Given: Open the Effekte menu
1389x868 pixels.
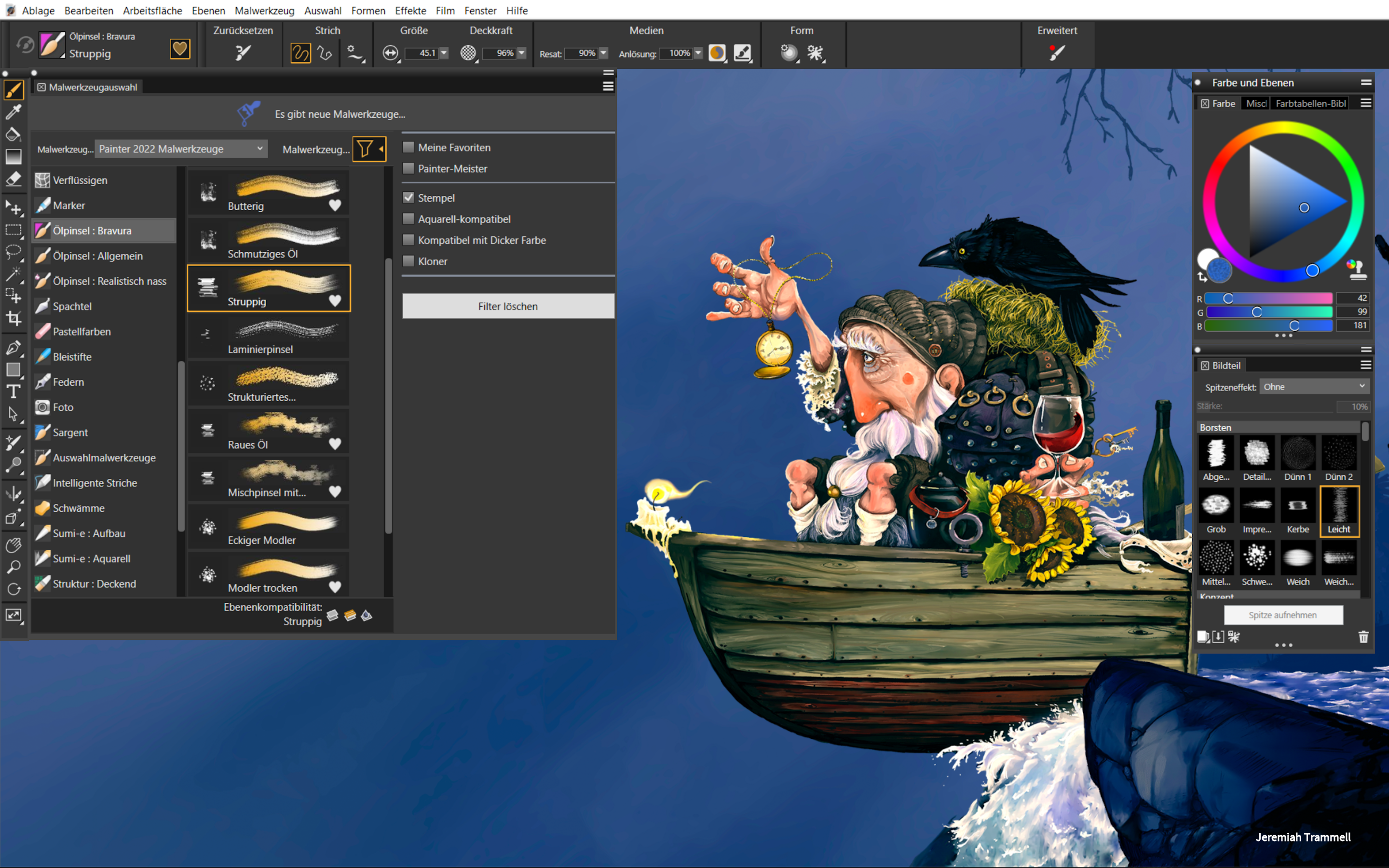Looking at the screenshot, I should (x=410, y=10).
